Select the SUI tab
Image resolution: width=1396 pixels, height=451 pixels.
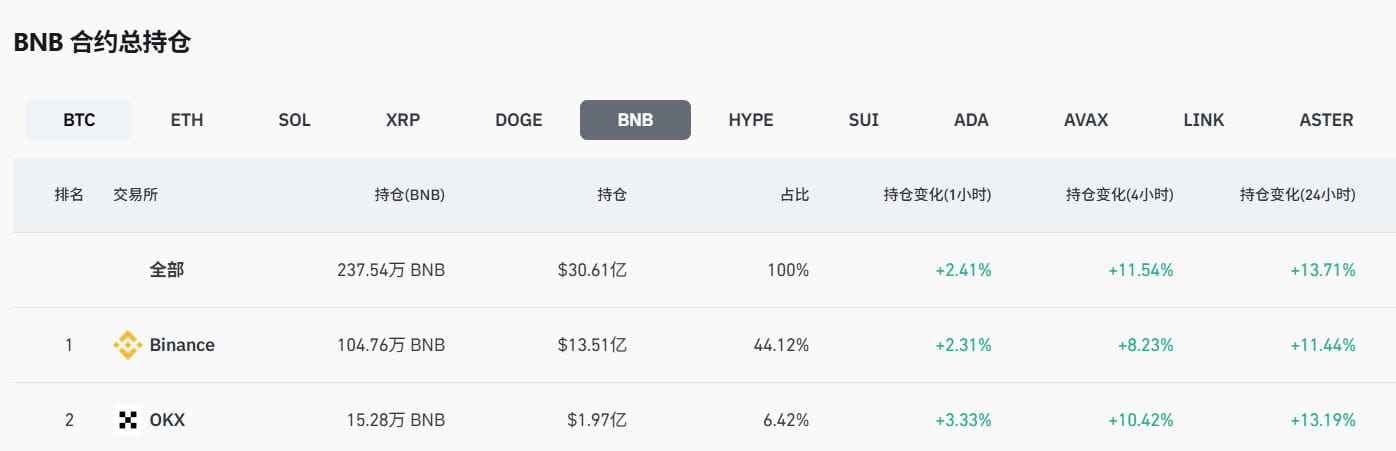point(863,120)
